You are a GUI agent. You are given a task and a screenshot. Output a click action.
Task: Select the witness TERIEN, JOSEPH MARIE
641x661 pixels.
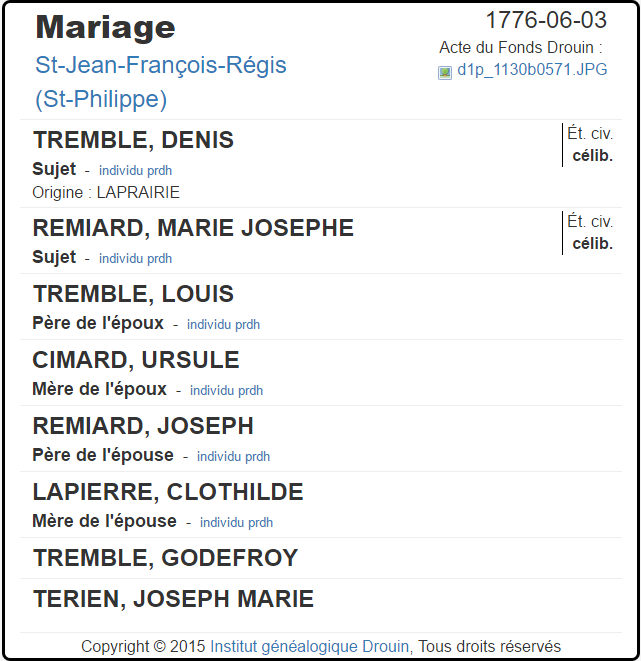point(173,599)
